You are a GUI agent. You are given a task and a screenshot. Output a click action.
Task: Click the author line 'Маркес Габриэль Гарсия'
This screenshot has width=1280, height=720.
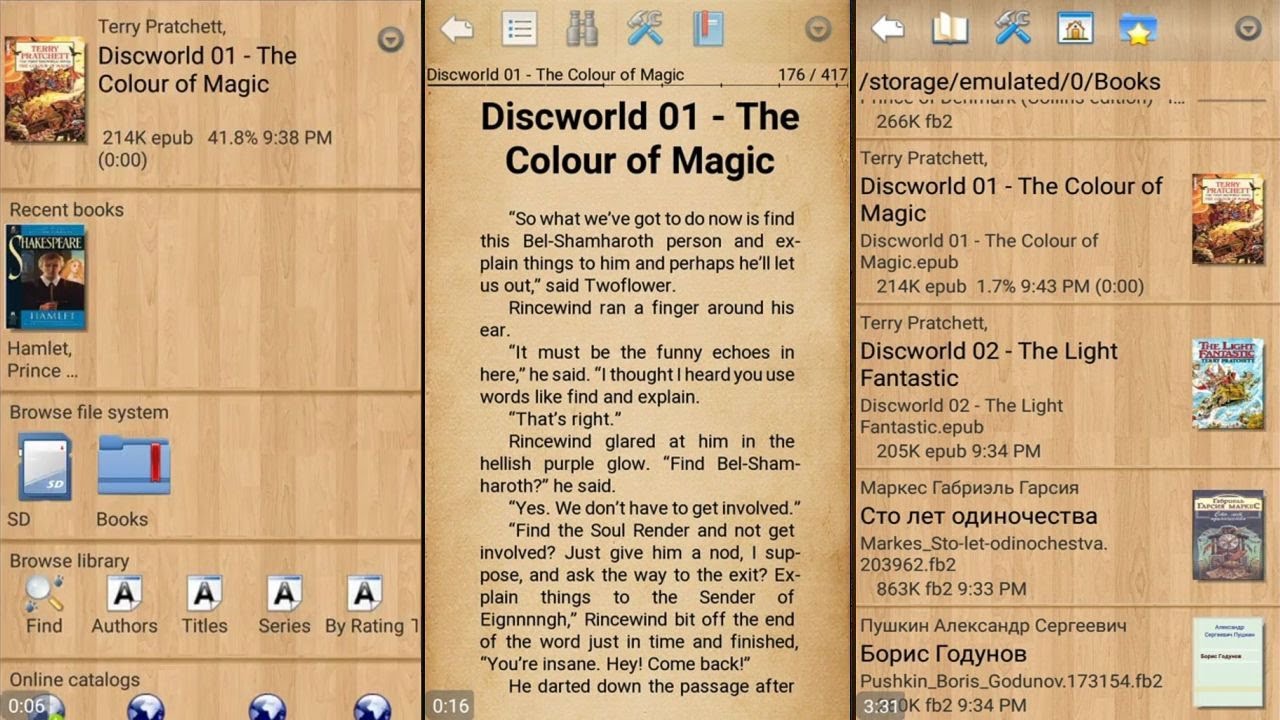click(969, 488)
